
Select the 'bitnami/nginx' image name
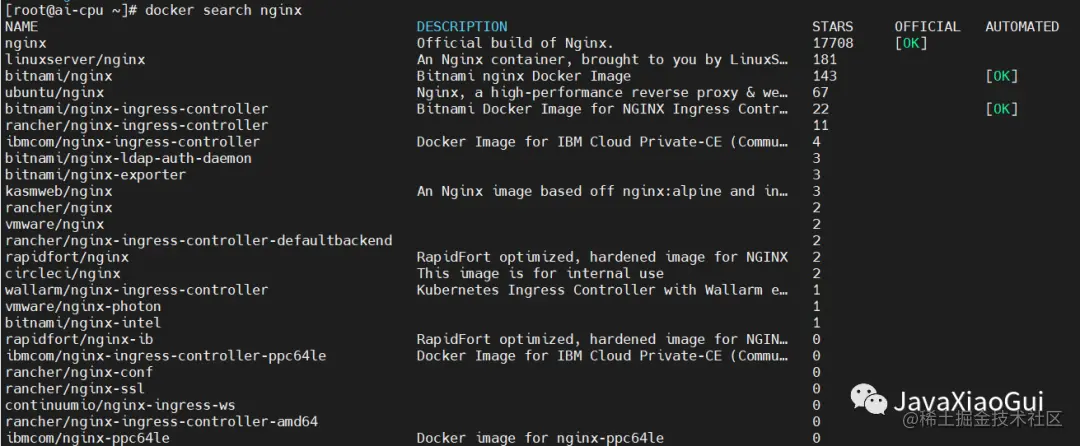(x=59, y=76)
